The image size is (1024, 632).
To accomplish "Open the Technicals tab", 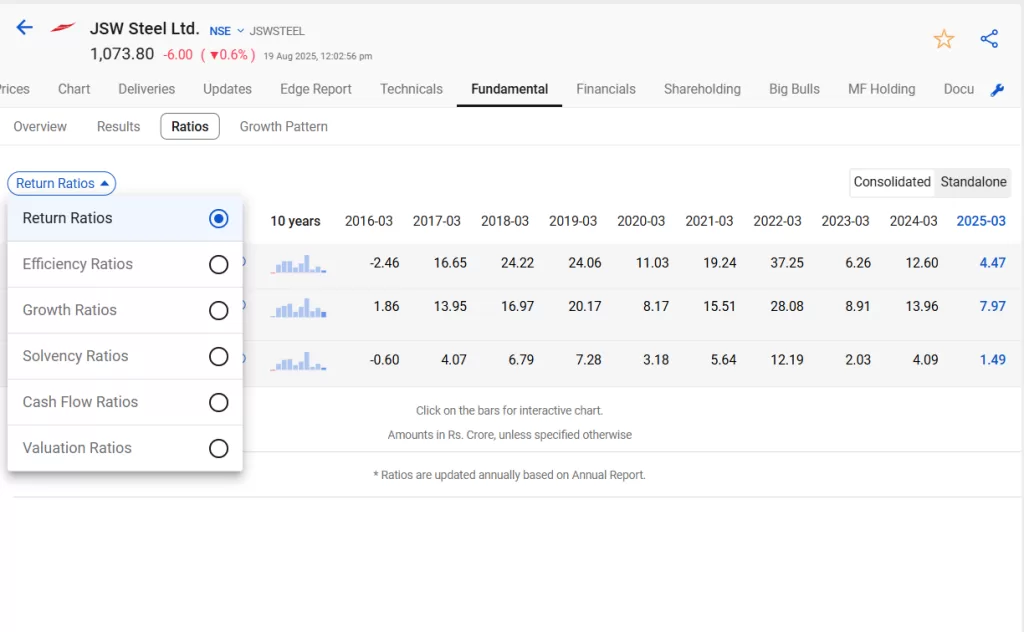I will coord(411,89).
